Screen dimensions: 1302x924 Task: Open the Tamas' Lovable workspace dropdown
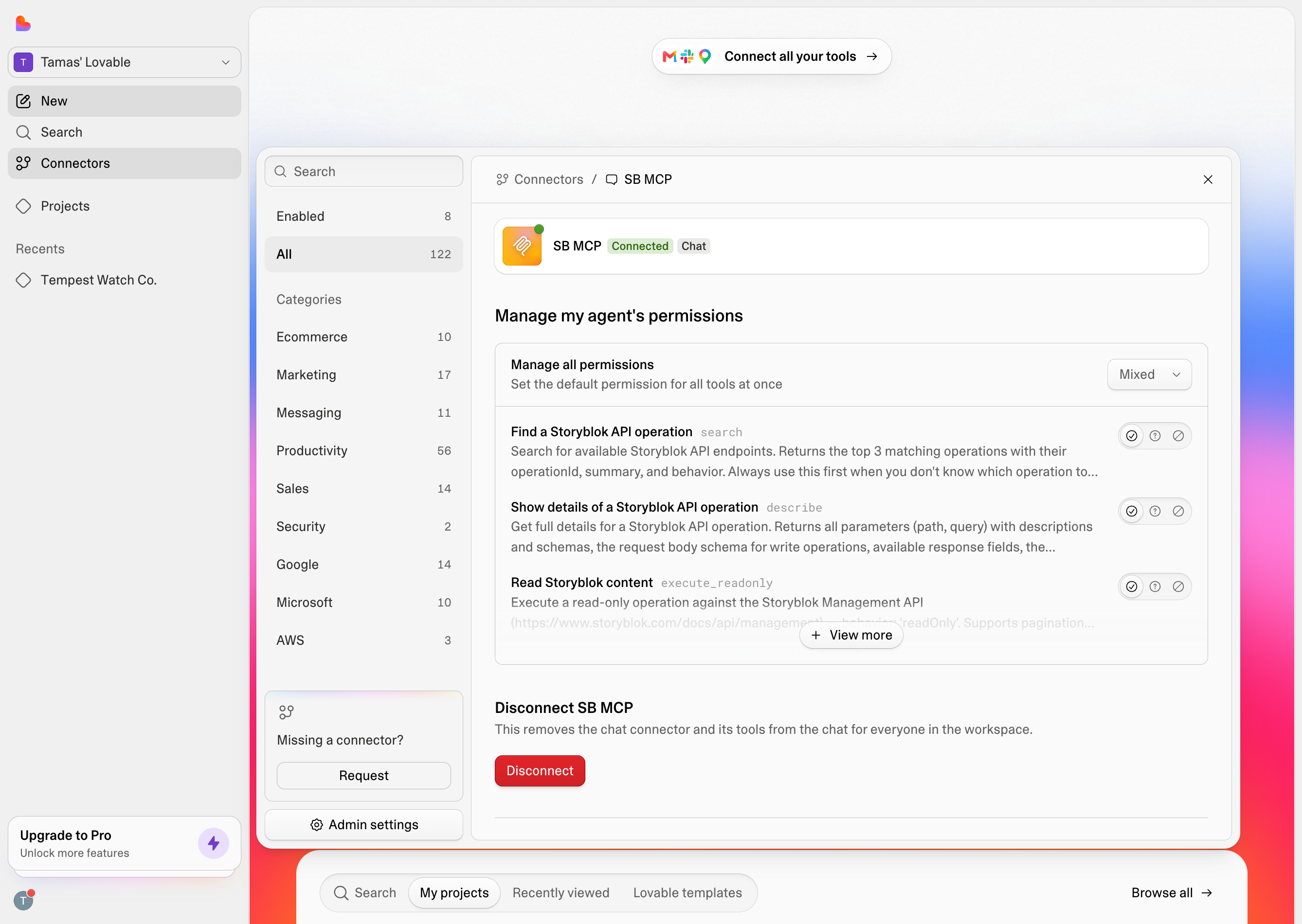(124, 62)
